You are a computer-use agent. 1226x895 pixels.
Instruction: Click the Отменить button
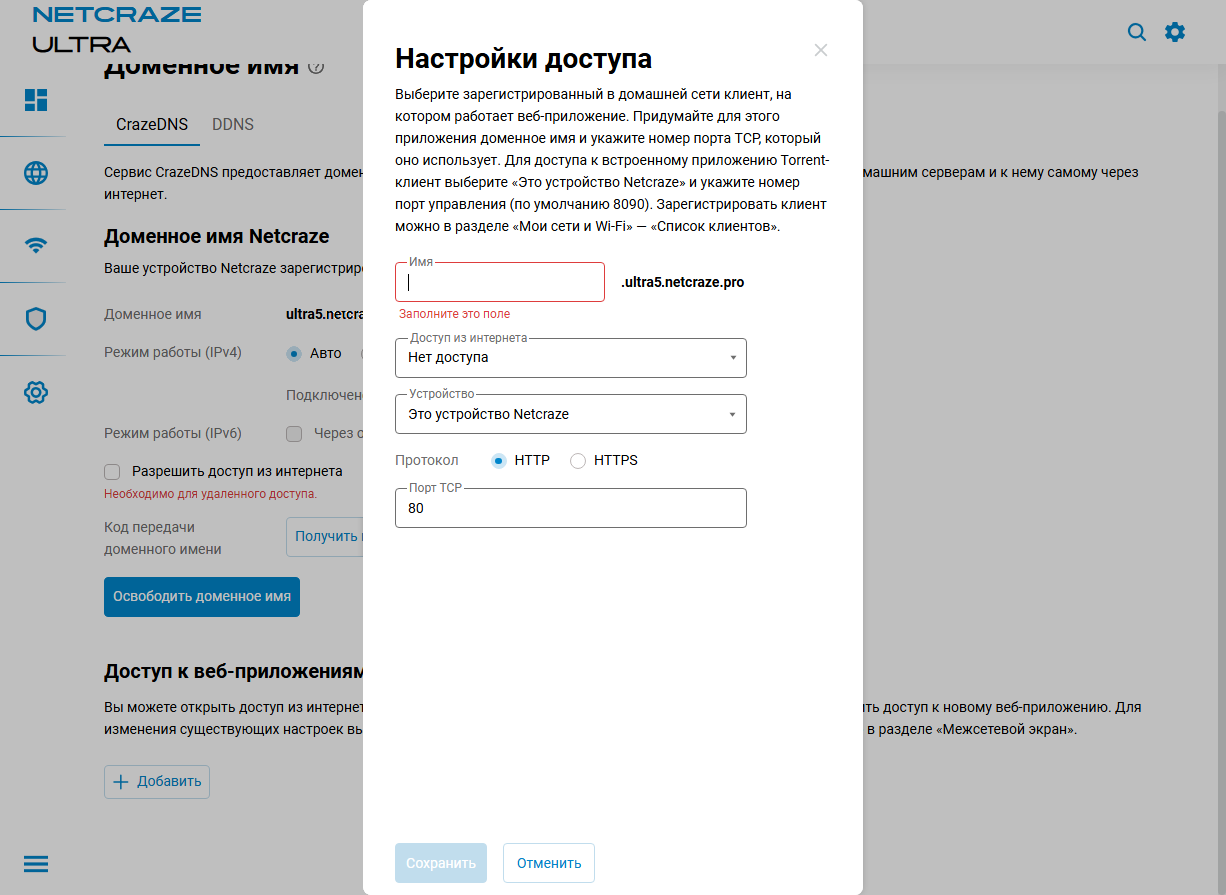[x=549, y=863]
